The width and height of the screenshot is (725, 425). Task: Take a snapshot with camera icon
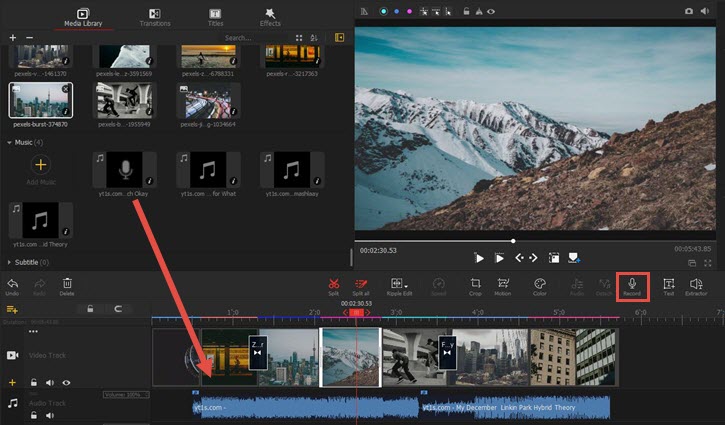(x=688, y=12)
